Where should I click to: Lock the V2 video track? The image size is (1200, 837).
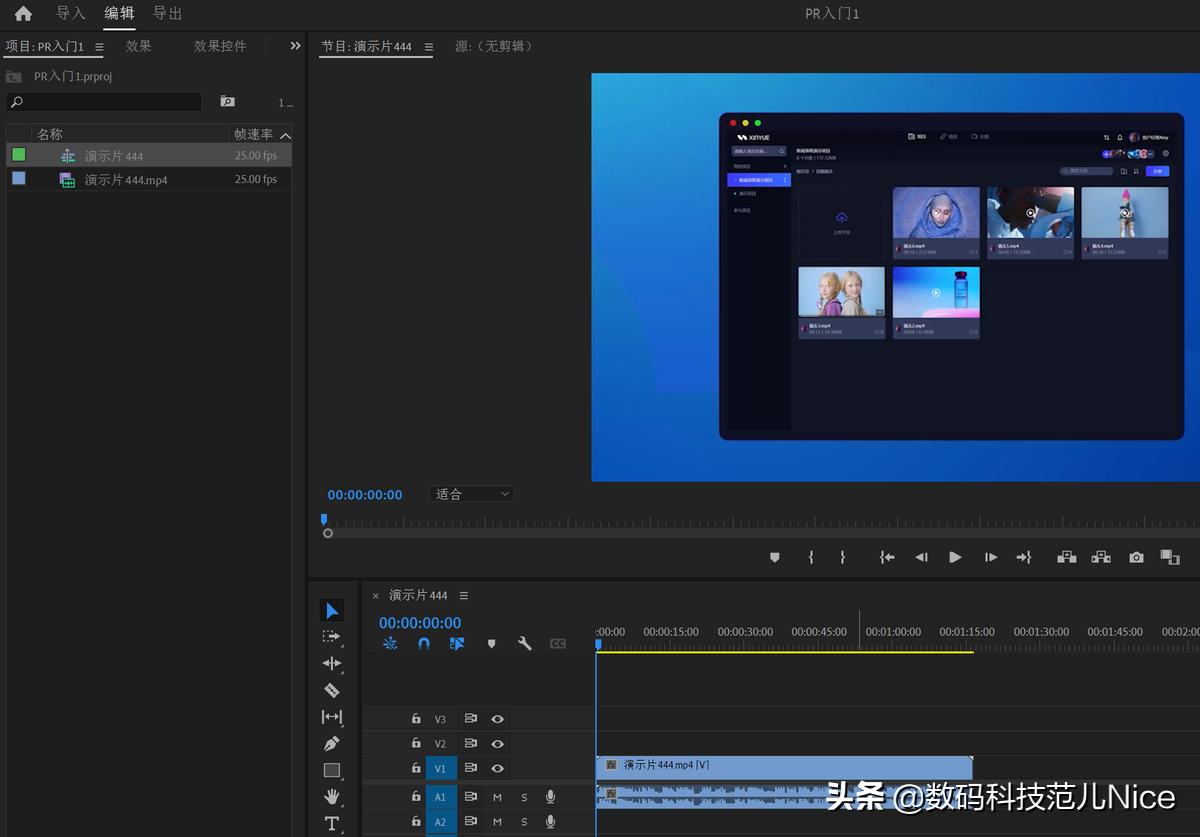tap(415, 743)
